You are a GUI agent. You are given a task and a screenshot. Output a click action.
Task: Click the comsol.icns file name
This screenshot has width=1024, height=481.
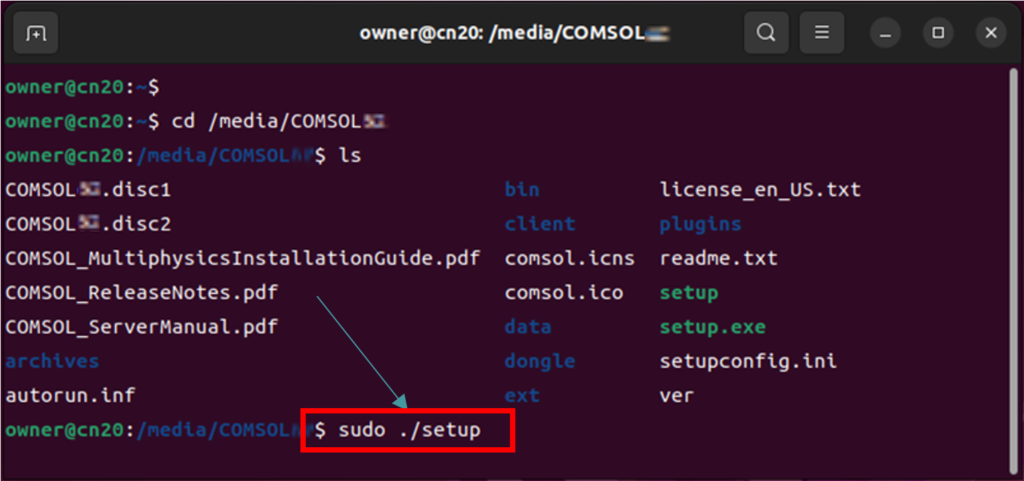569,258
